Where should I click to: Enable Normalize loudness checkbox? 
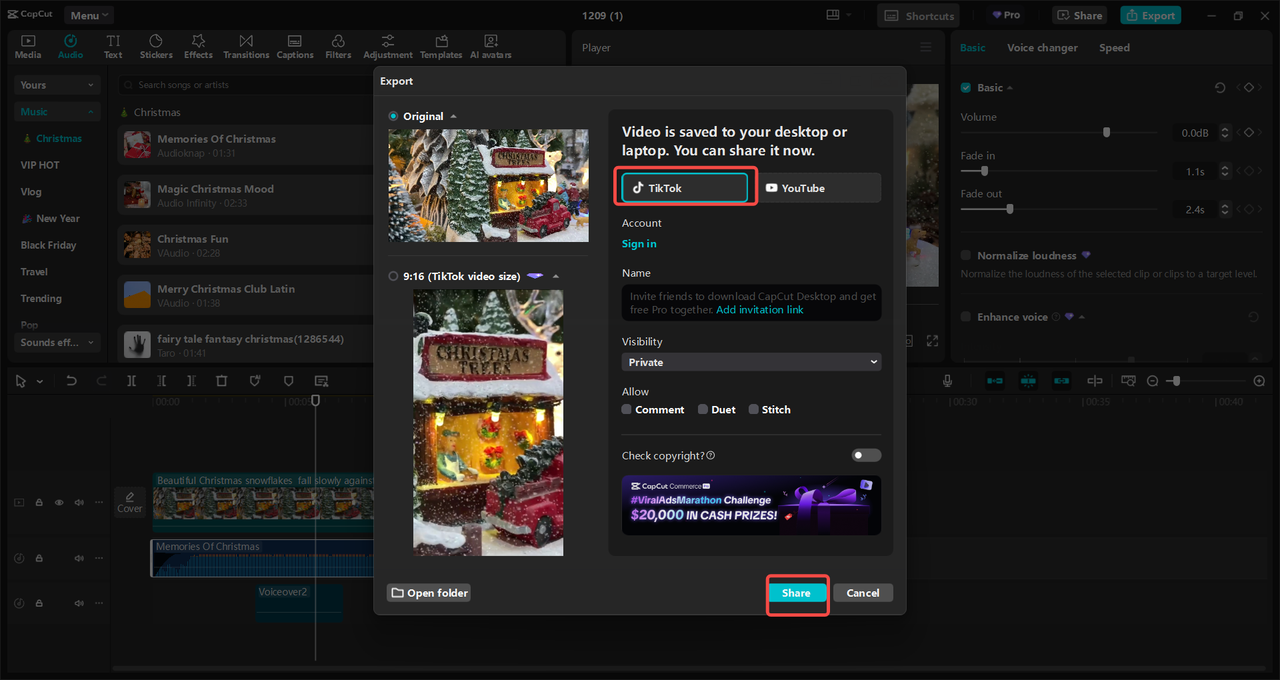click(x=966, y=256)
